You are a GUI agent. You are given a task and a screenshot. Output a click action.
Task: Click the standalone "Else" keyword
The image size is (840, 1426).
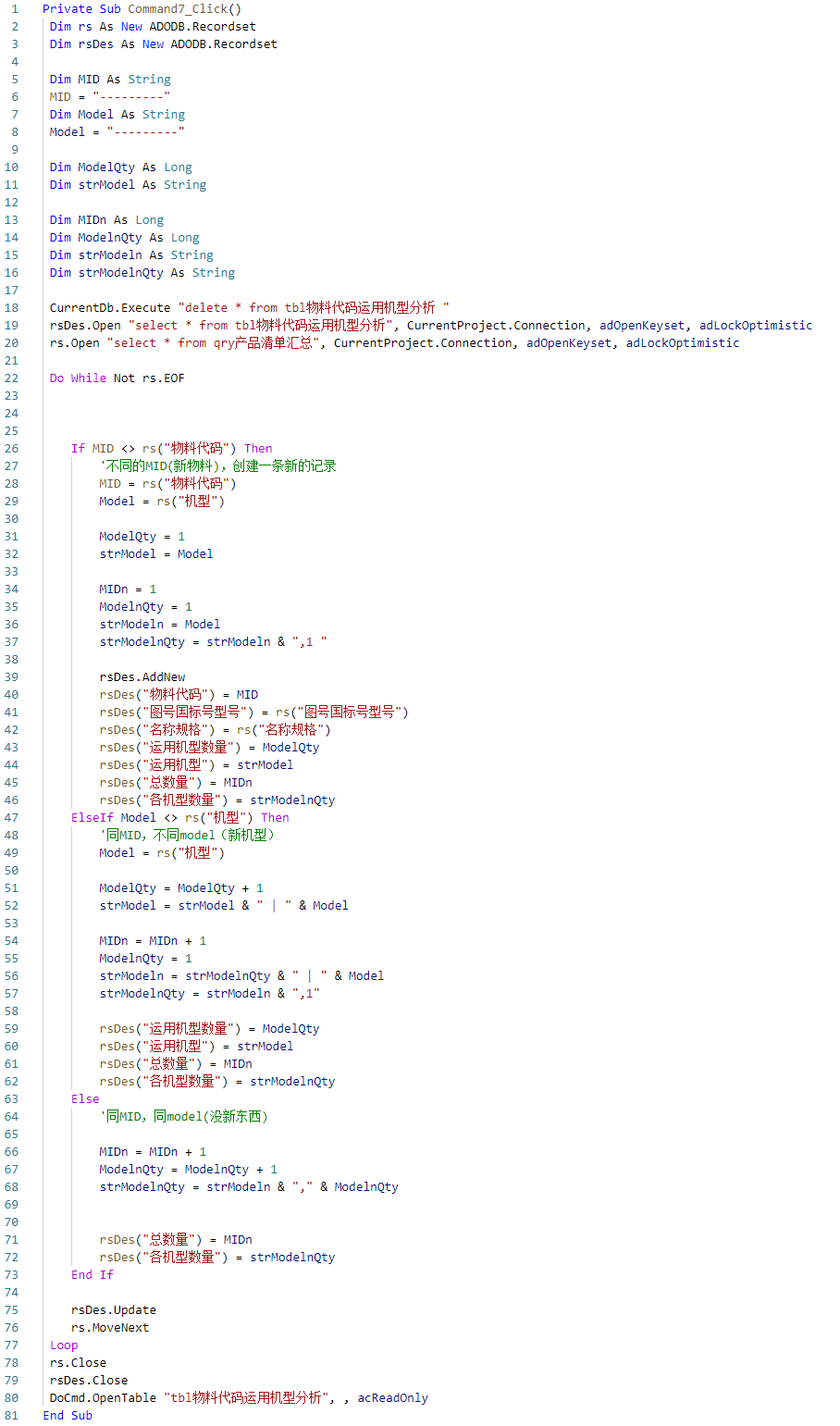coord(85,1099)
